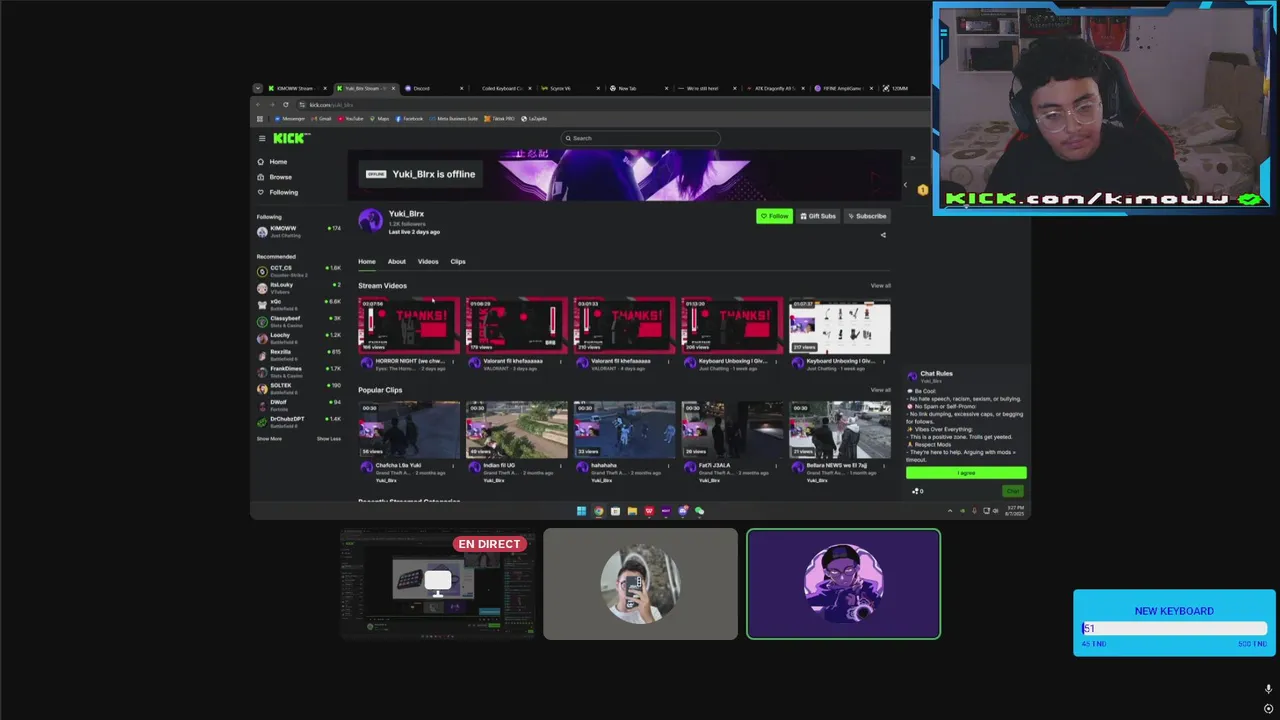
Task: Switch to the KIMOWW Stream browser tab
Action: point(296,88)
